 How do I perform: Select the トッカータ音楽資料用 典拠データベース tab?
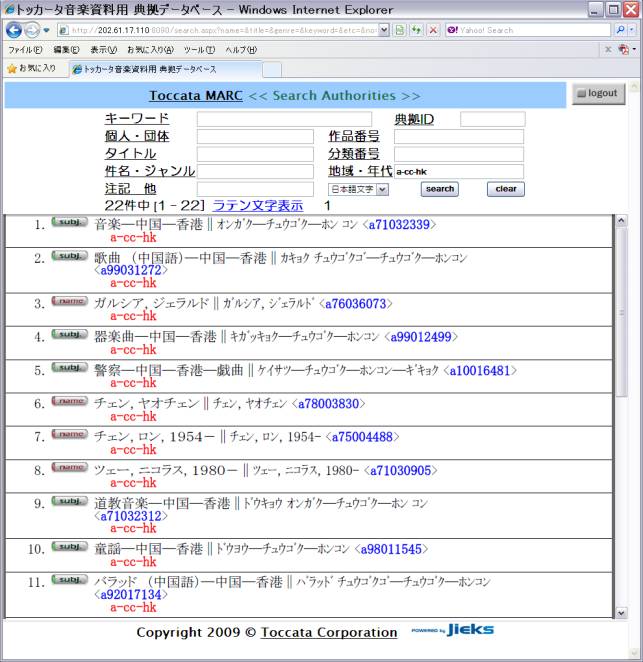[165, 69]
